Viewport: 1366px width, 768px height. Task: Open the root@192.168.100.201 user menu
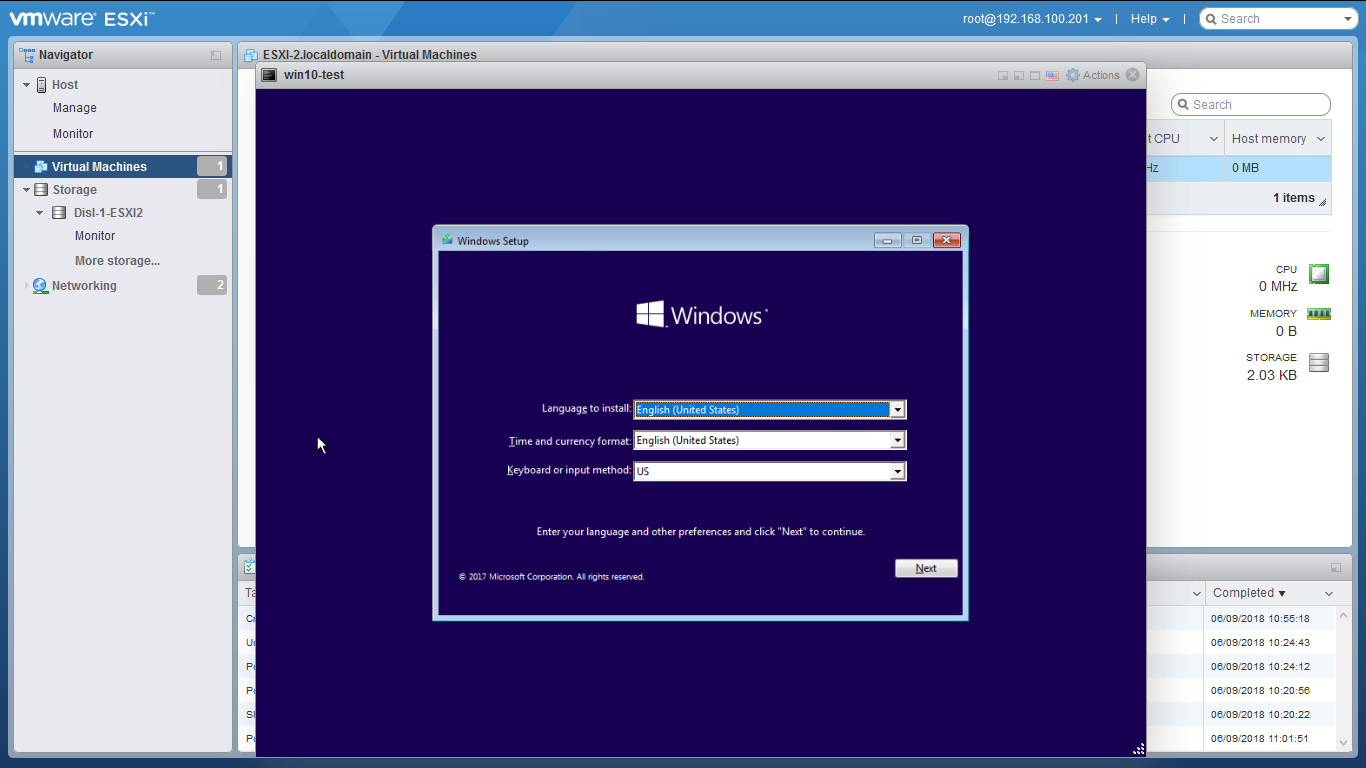coord(1032,19)
